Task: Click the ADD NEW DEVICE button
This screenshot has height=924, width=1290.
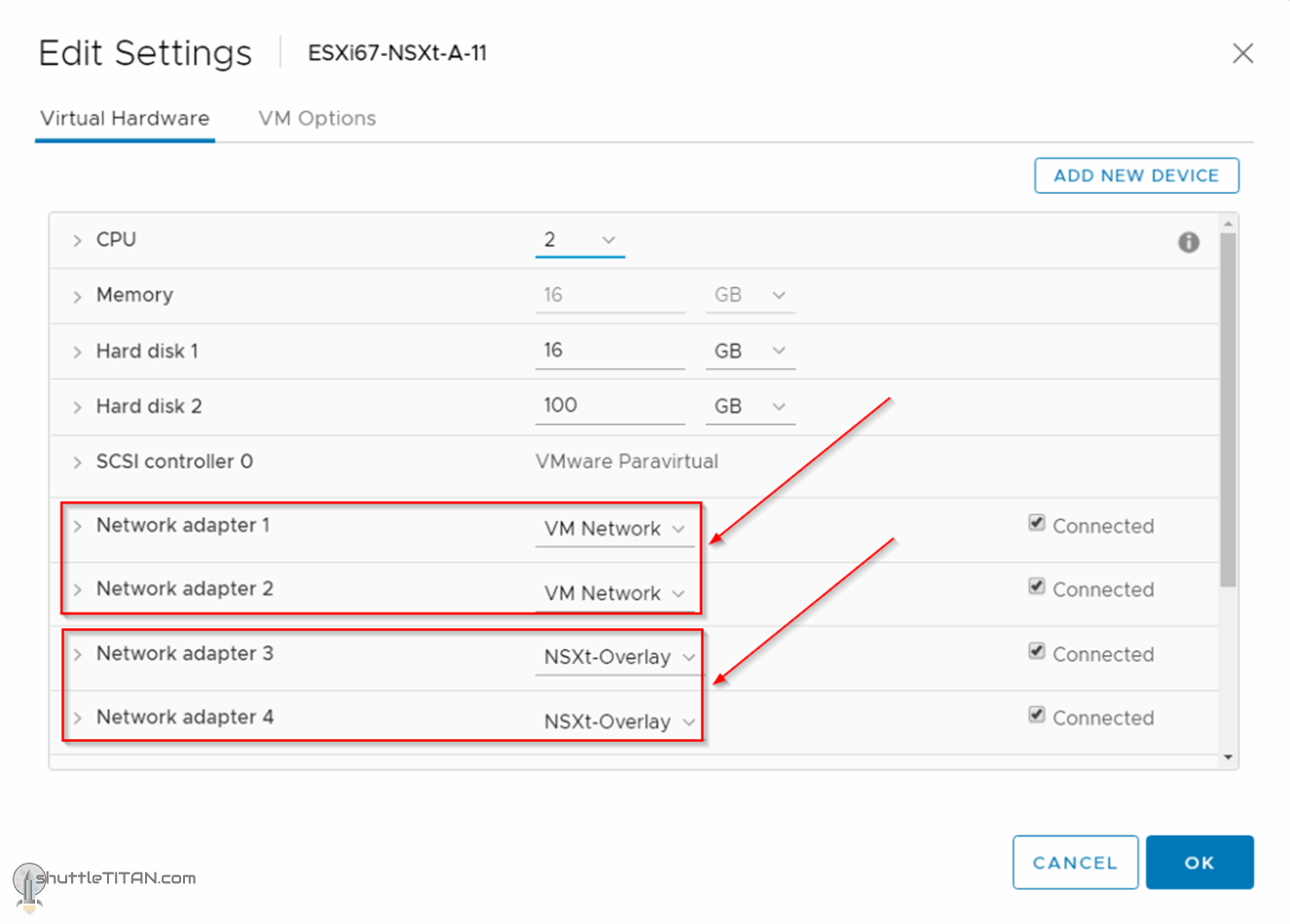Action: click(1135, 175)
